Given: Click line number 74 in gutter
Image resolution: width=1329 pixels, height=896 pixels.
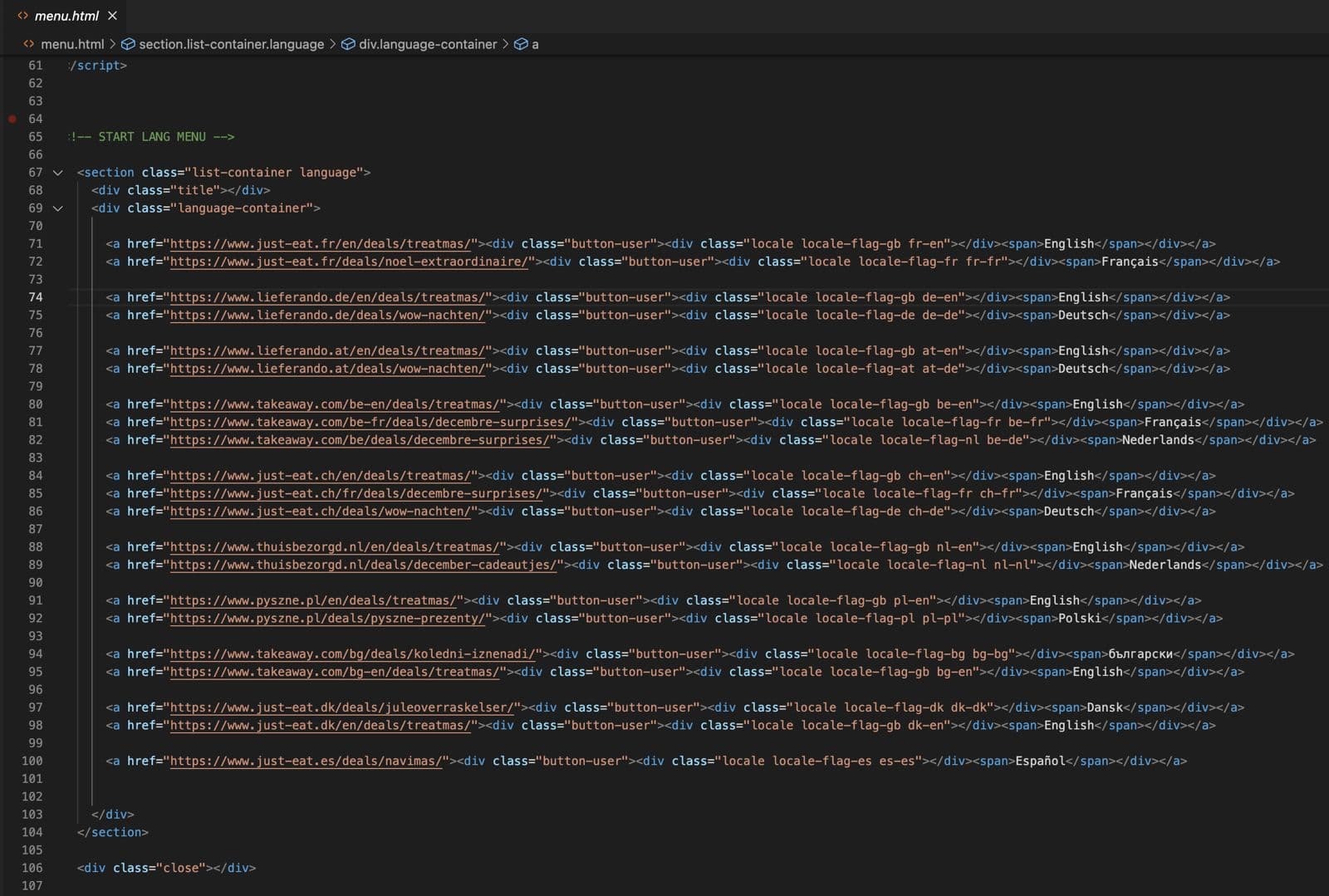Looking at the screenshot, I should (x=36, y=297).
